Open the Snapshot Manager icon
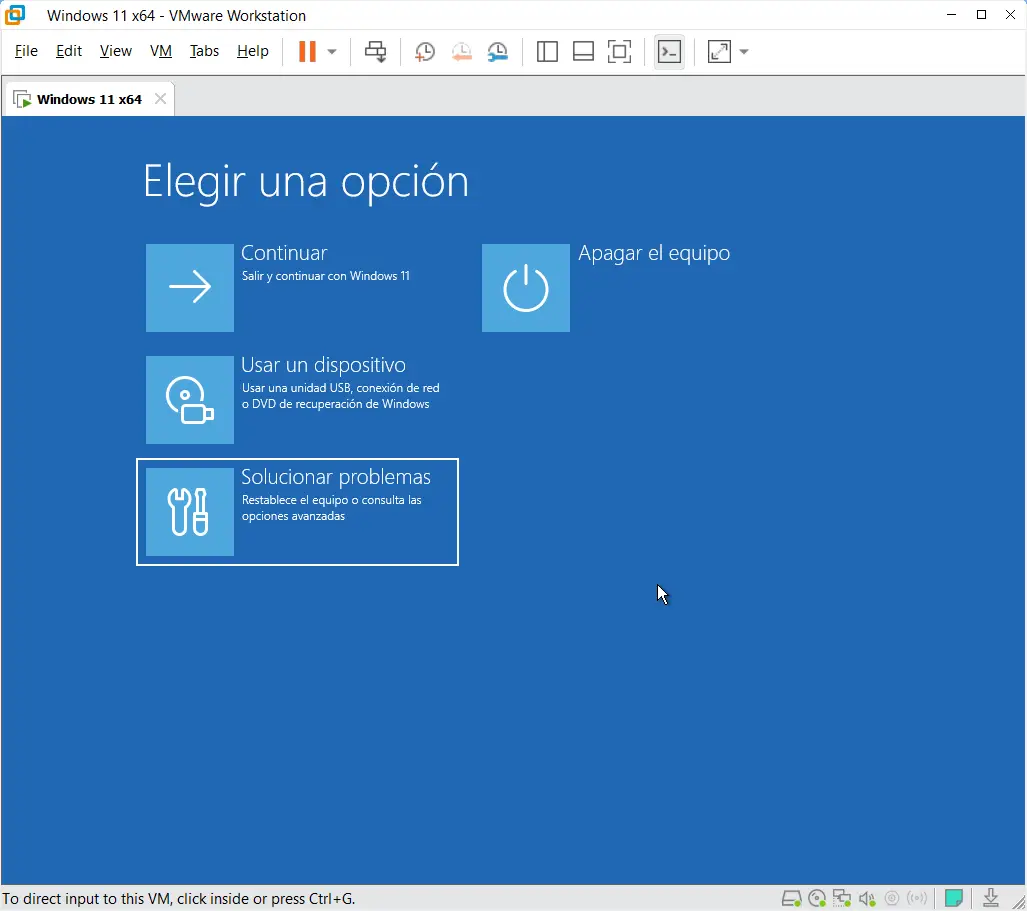1027x911 pixels. [498, 52]
